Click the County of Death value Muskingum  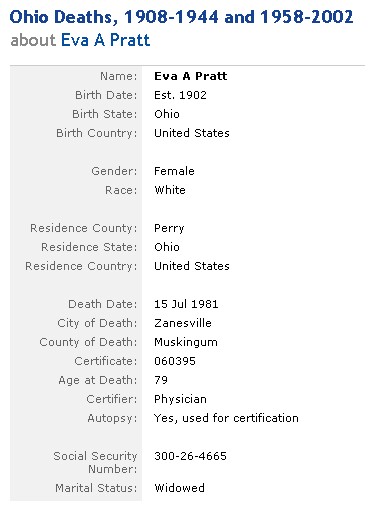click(x=186, y=342)
